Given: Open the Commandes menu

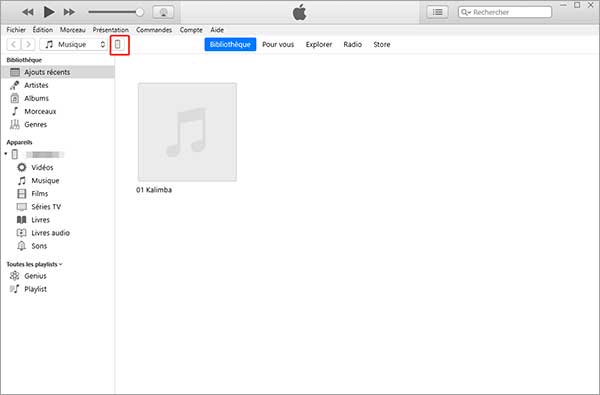Looking at the screenshot, I should pos(154,30).
